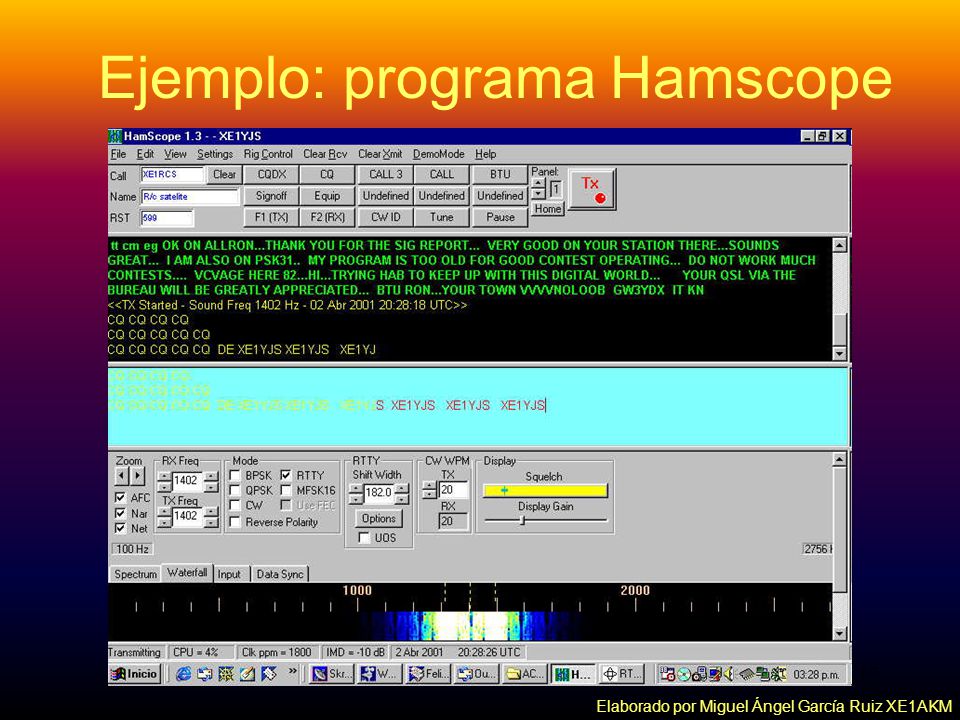Open the Rig Control menu
This screenshot has width=960, height=720.
point(268,154)
